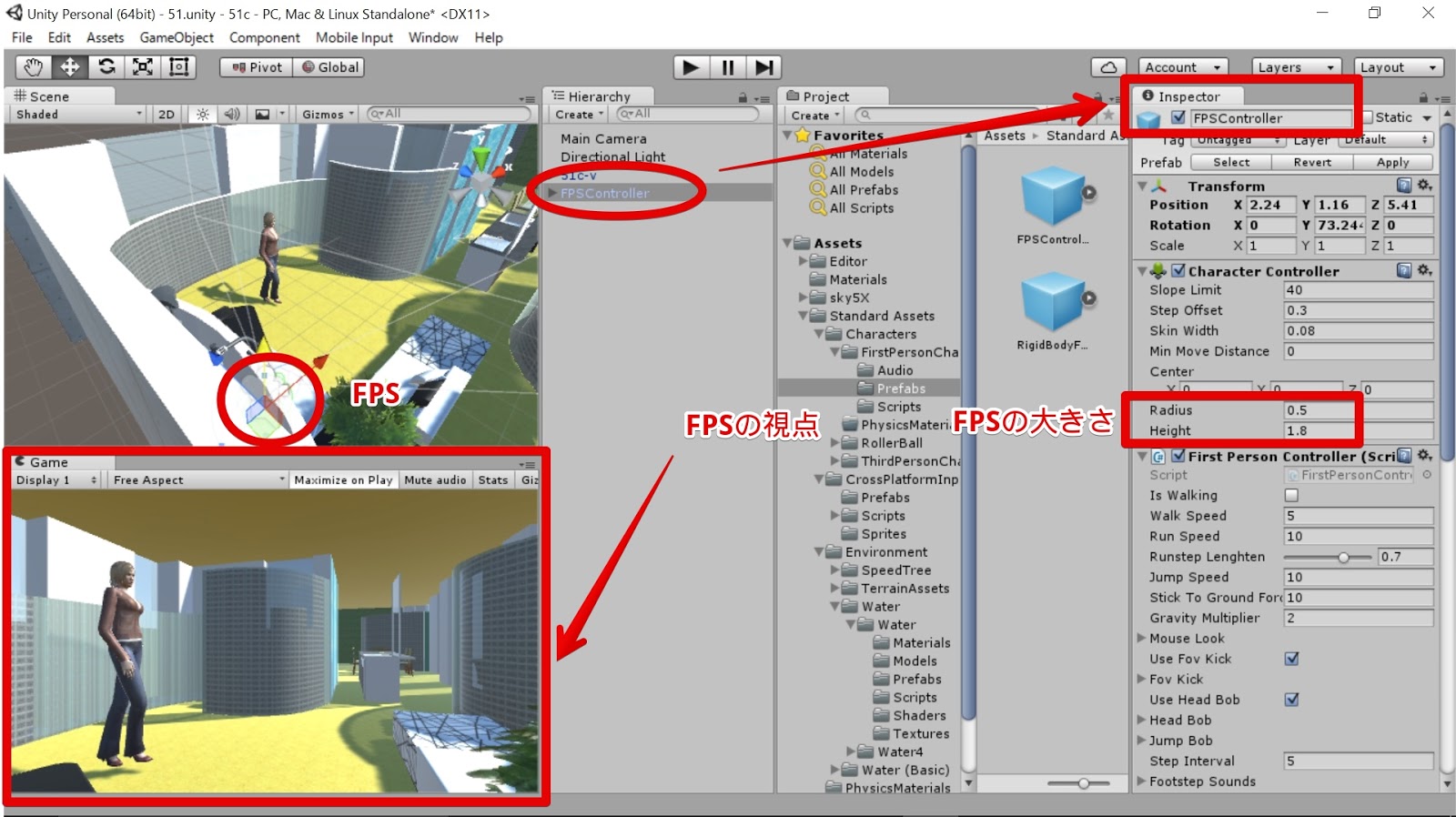Open Layers dropdown
The image size is (1456, 817).
click(x=1296, y=67)
